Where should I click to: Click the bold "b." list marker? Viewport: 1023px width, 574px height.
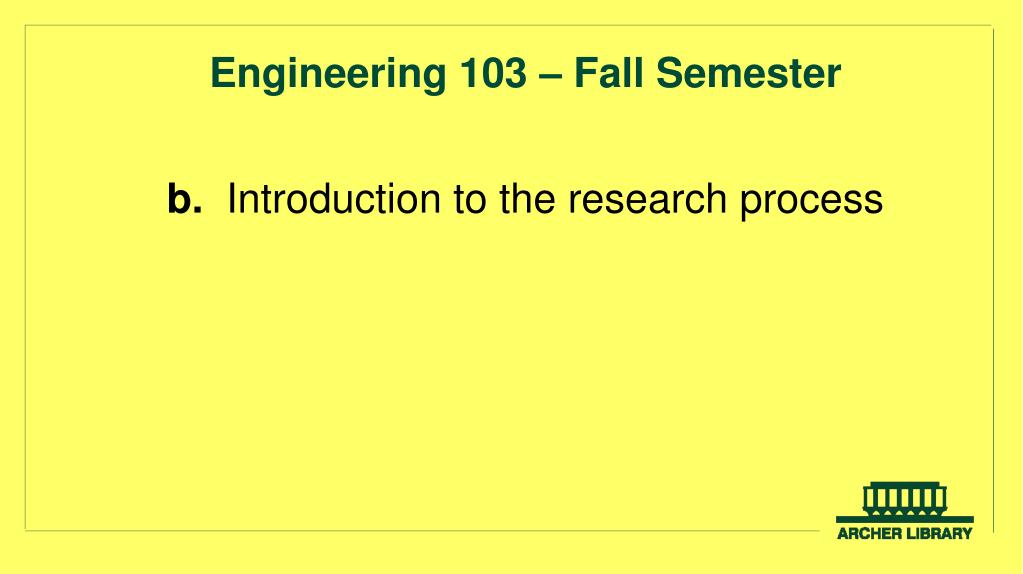[x=184, y=198]
